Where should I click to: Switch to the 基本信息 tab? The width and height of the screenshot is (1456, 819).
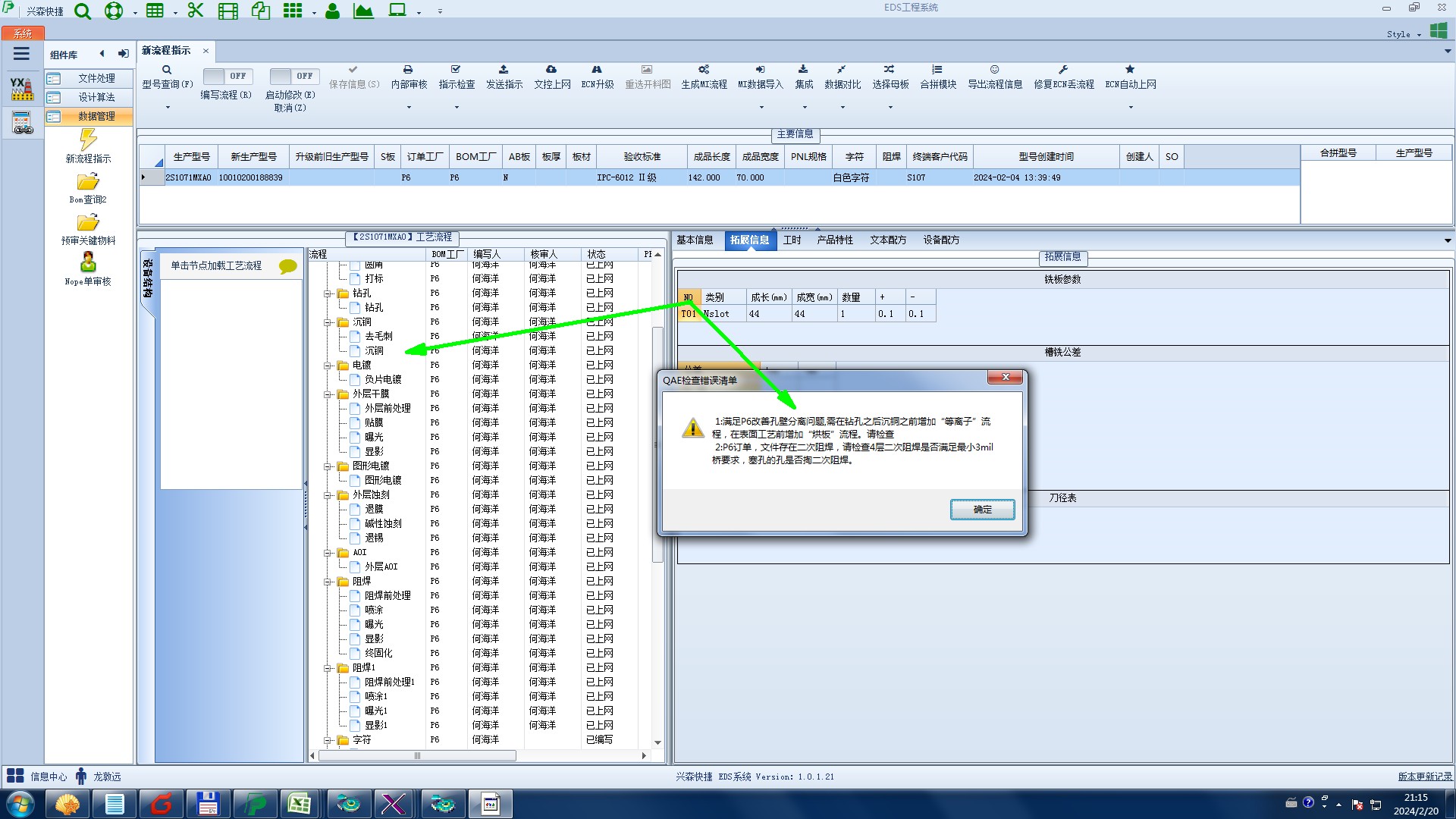coord(695,240)
